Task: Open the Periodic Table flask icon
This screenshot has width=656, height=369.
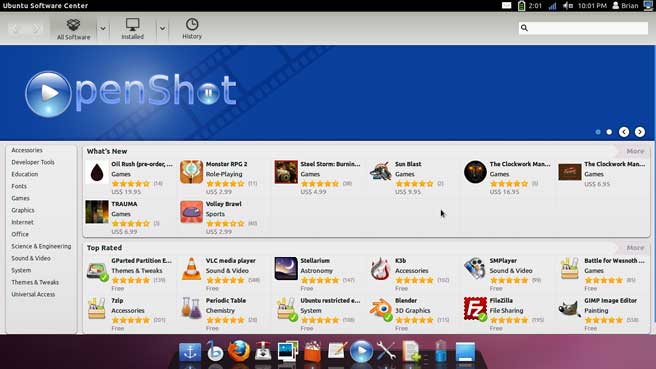Action: pyautogui.click(x=192, y=309)
